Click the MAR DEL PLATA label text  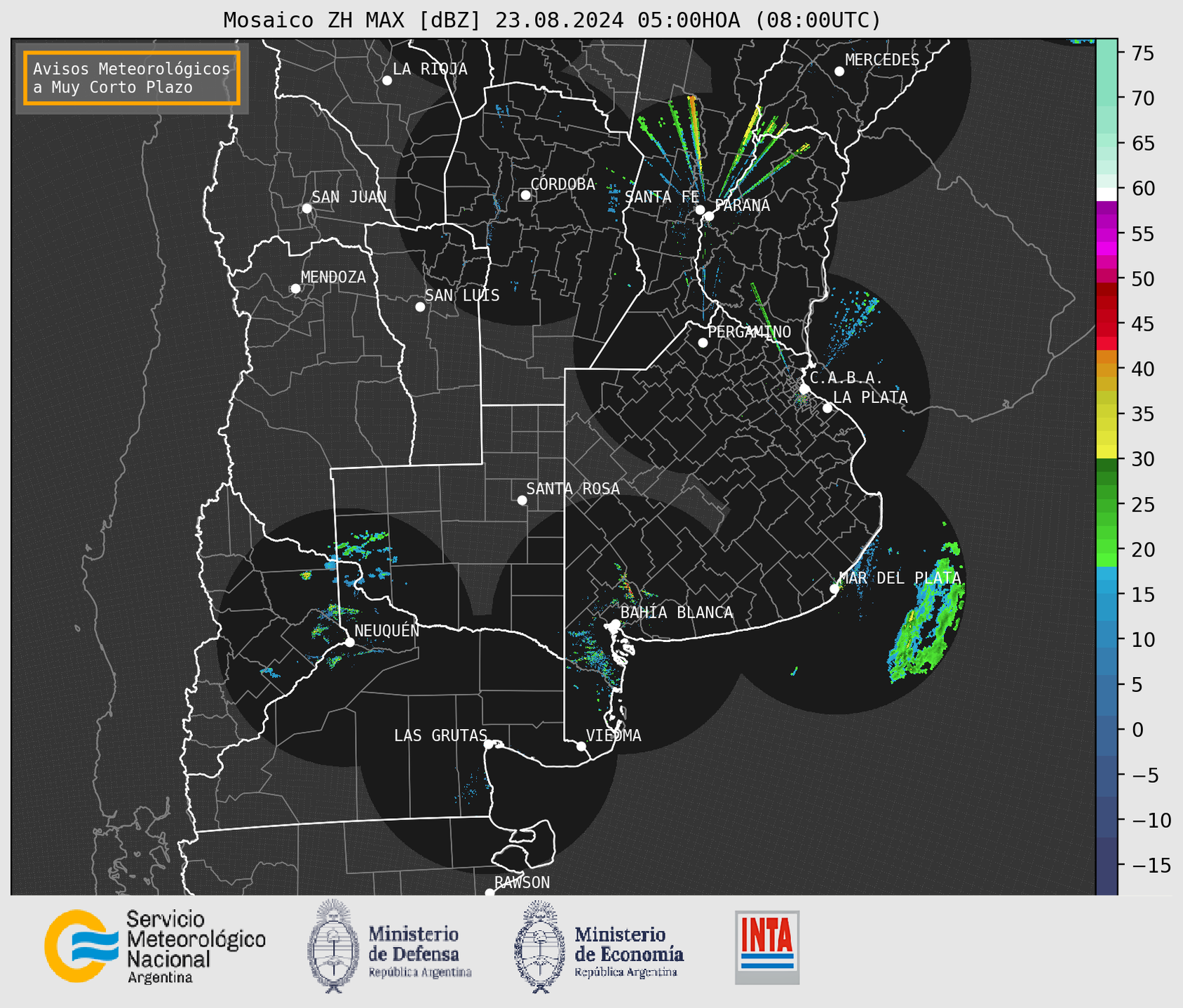point(900,578)
